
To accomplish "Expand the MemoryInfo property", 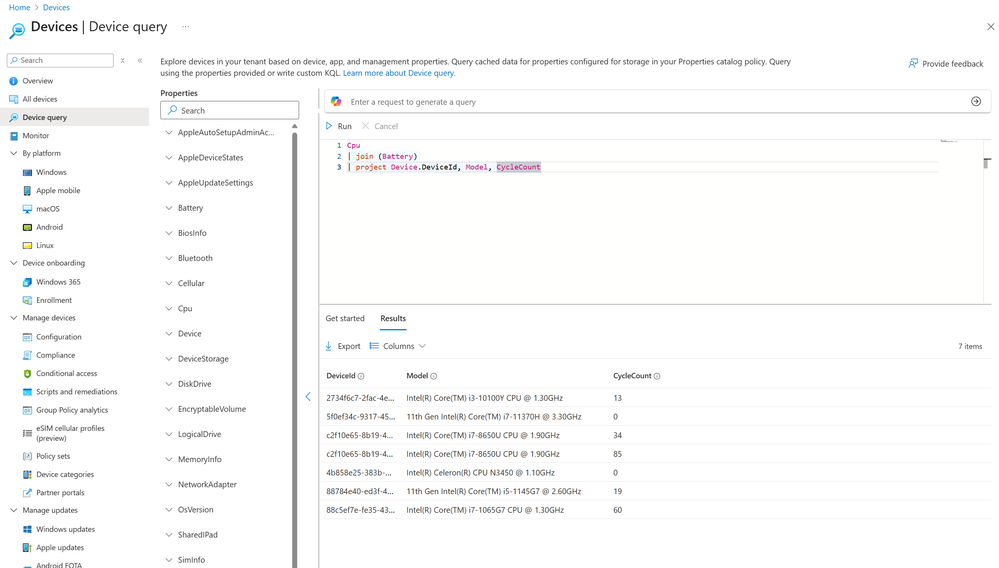I will click(169, 459).
